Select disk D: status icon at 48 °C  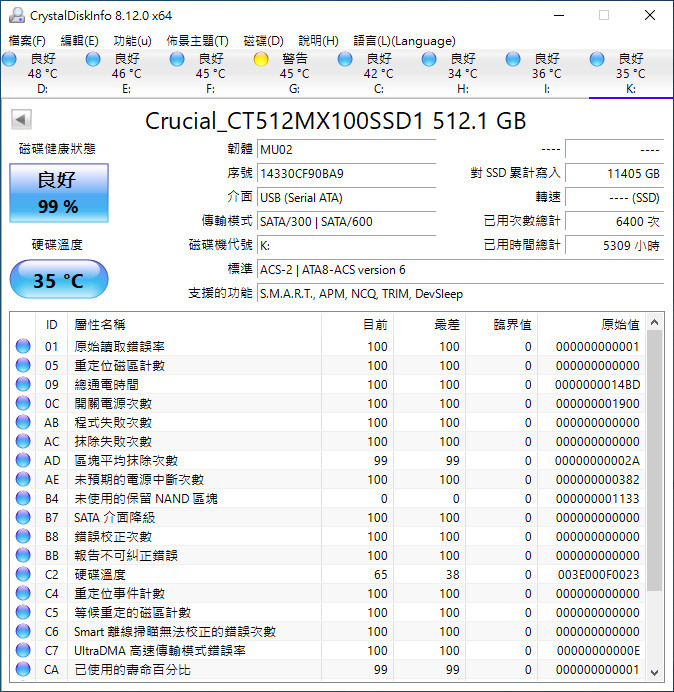point(9,59)
